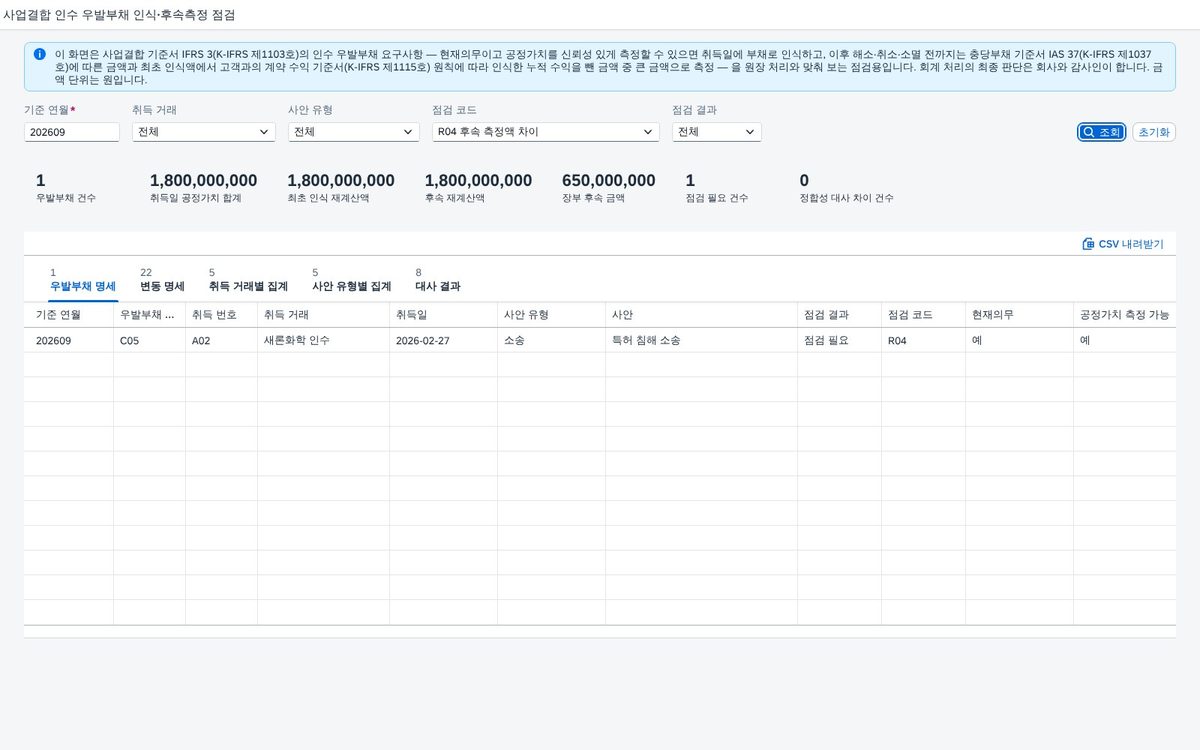Click the 점검 결과 column header
The width and height of the screenshot is (1200, 750).
839,315
